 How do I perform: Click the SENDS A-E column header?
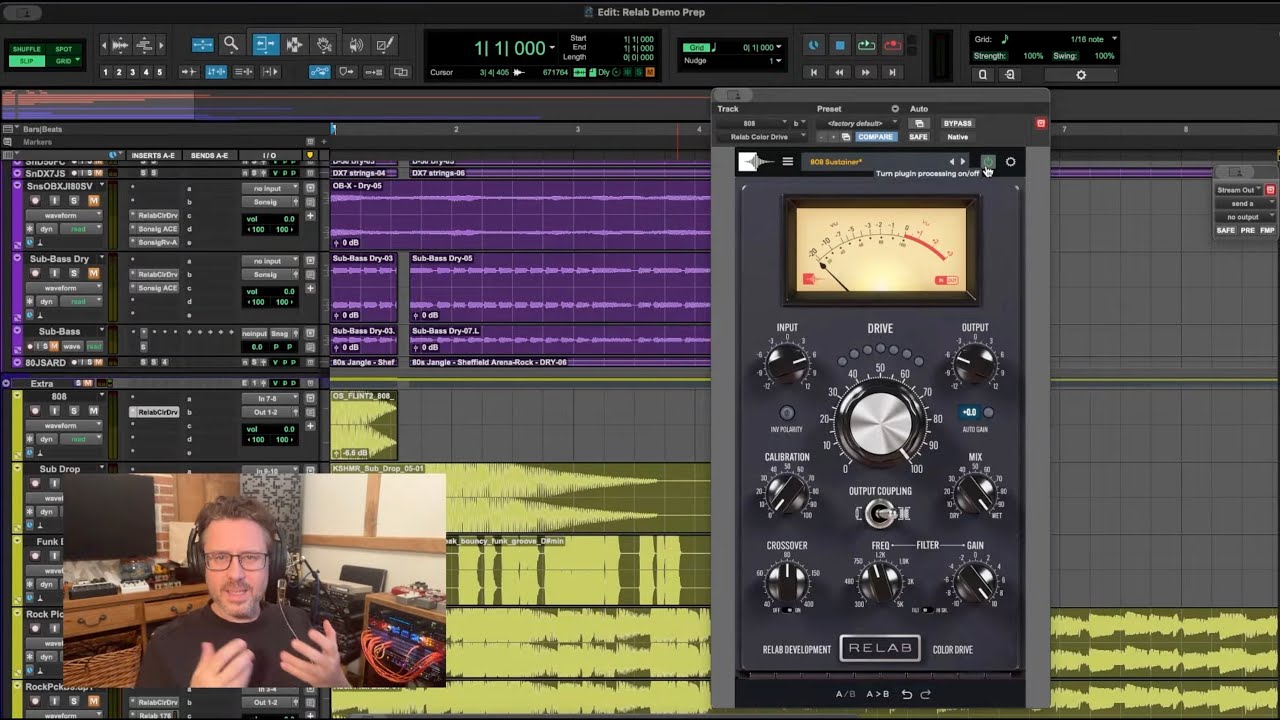[210, 156]
